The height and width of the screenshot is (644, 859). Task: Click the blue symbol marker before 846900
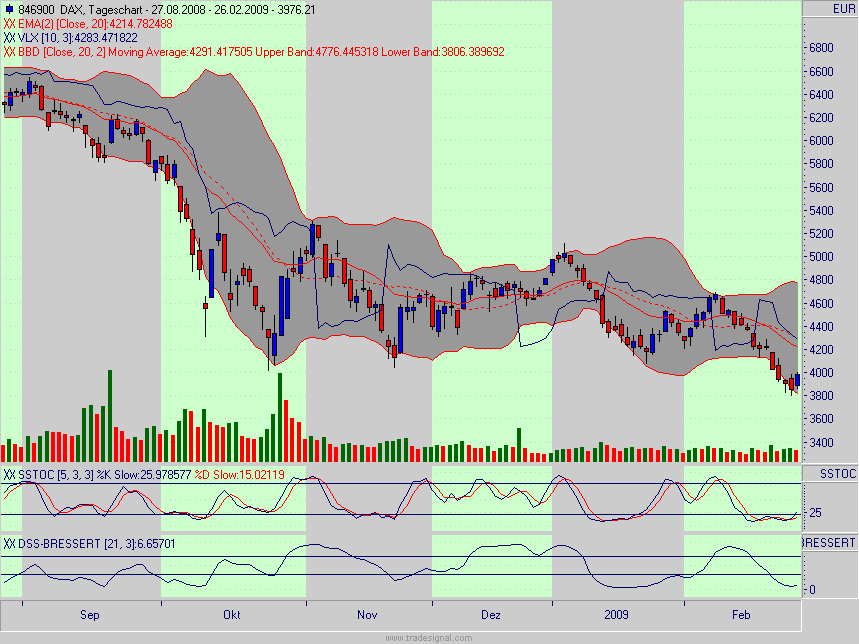(10, 9)
